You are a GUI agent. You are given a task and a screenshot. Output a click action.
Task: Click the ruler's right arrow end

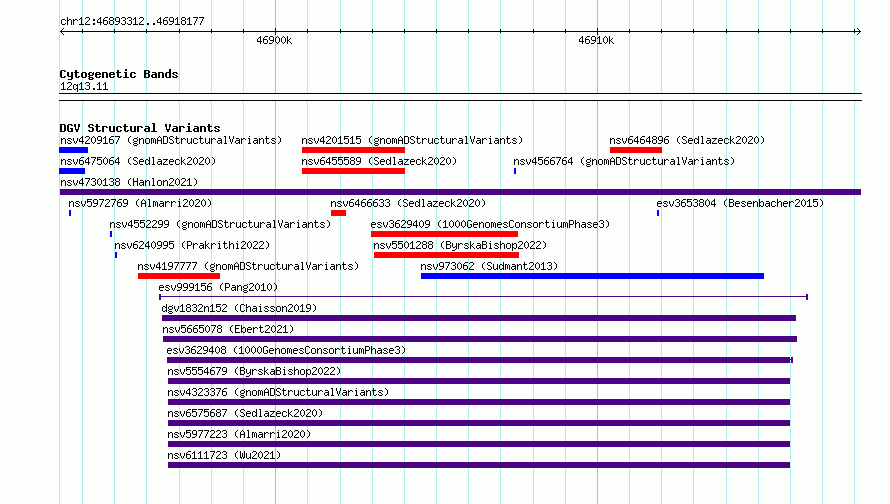(858, 32)
